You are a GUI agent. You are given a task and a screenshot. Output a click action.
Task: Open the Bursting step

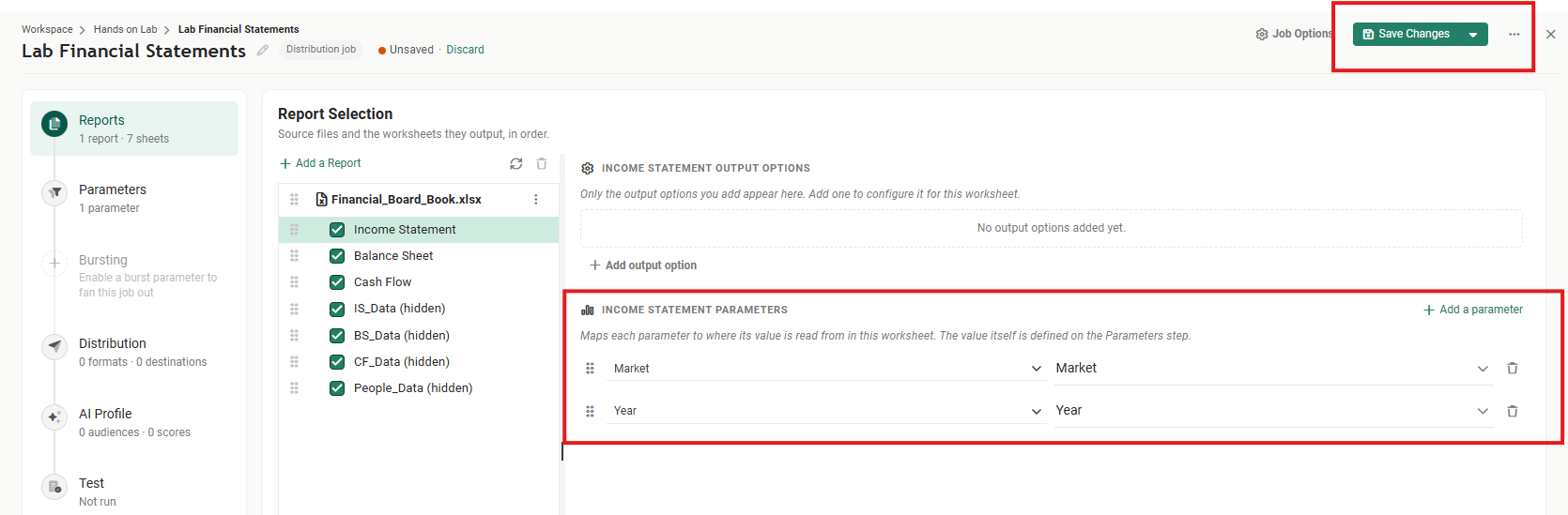[134, 275]
